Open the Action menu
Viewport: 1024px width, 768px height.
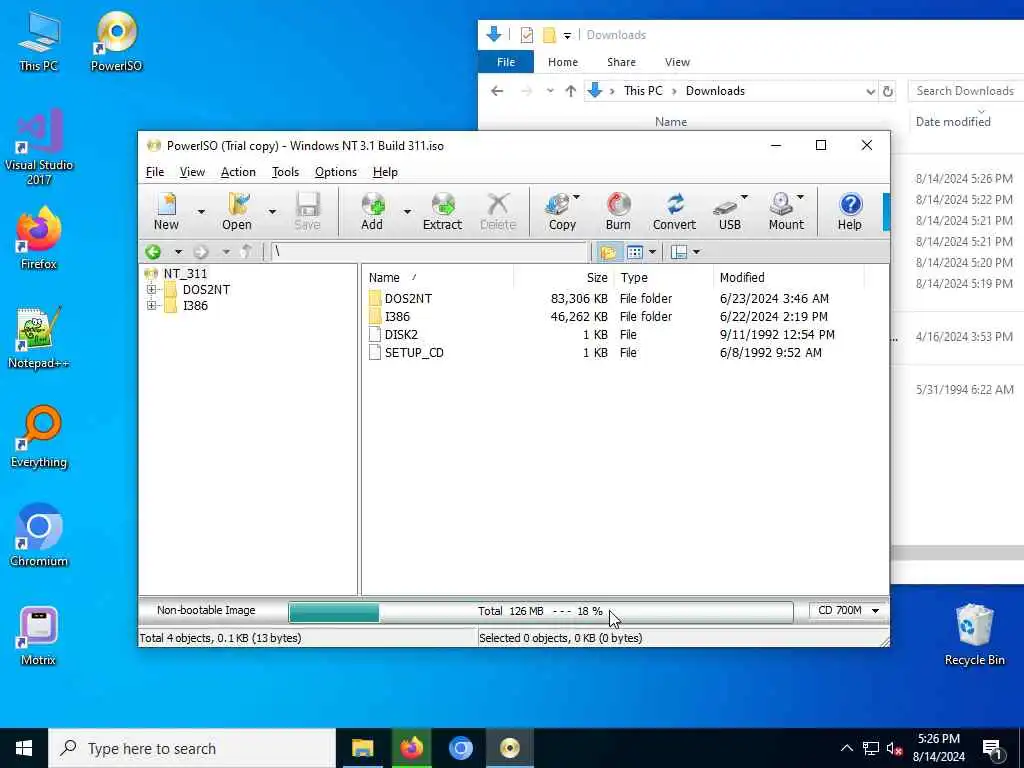pyautogui.click(x=238, y=172)
